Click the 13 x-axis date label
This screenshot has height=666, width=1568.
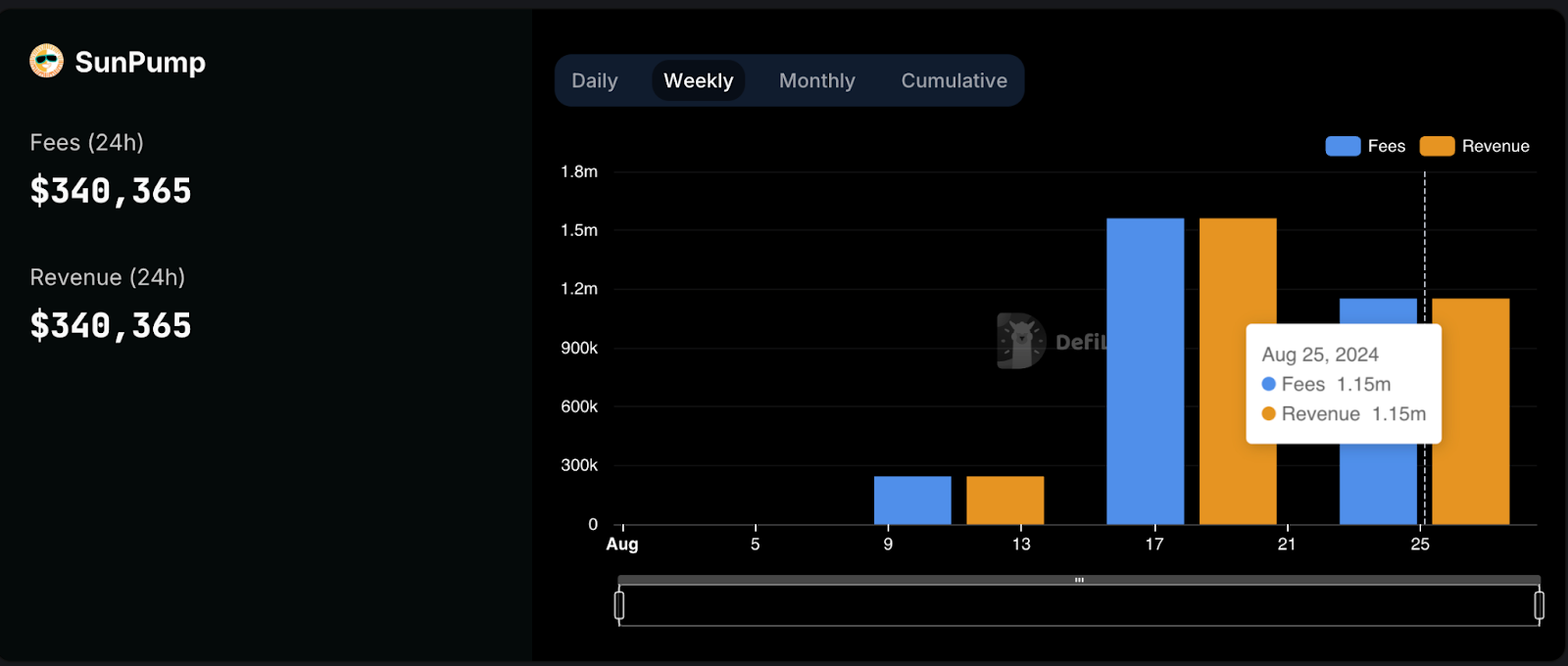point(1021,544)
